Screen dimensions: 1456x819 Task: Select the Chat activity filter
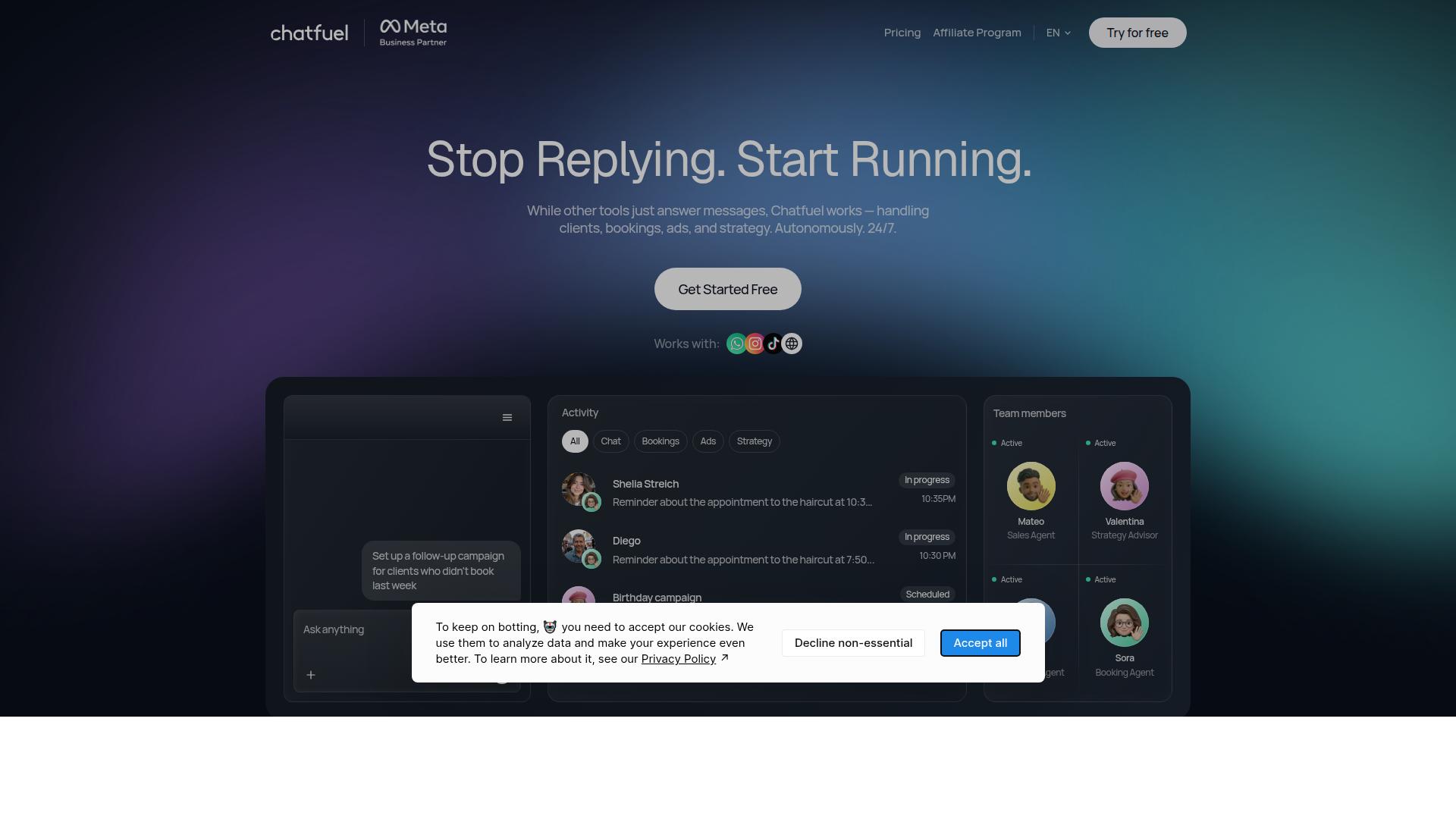[x=610, y=441]
